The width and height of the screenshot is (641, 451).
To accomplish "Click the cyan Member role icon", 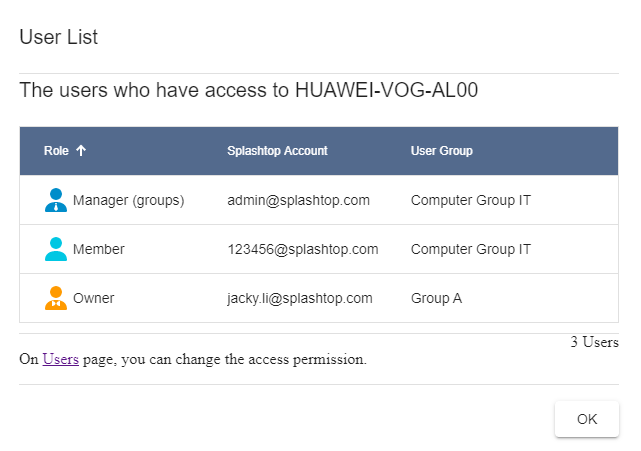I will coord(56,249).
